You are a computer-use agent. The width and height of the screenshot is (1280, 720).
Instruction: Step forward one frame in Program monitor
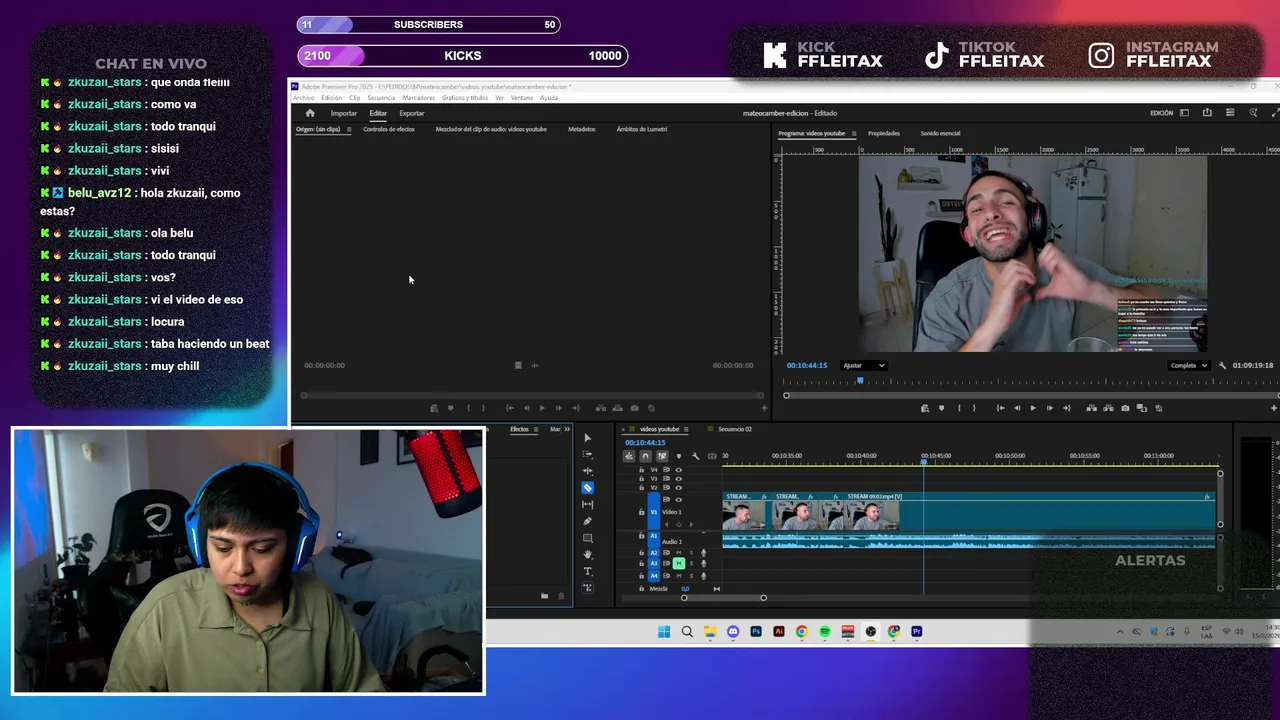pyautogui.click(x=1050, y=408)
